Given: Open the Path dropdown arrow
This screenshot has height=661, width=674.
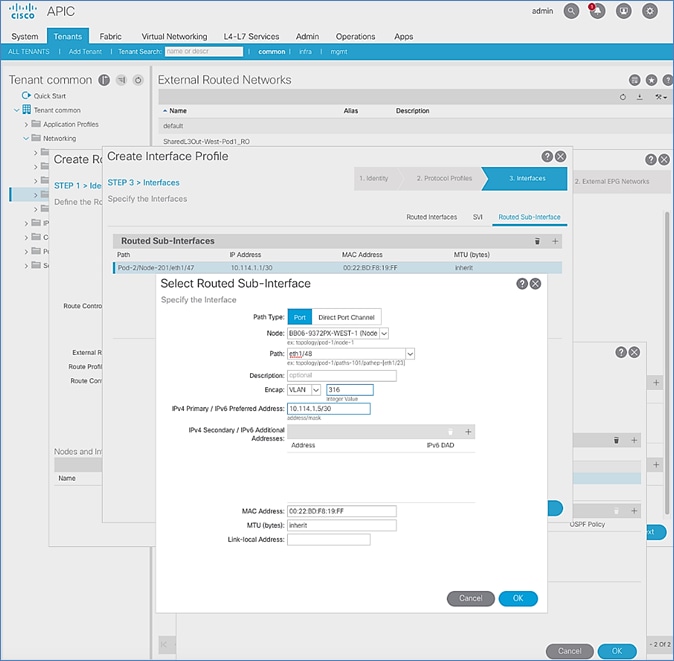Looking at the screenshot, I should [410, 354].
